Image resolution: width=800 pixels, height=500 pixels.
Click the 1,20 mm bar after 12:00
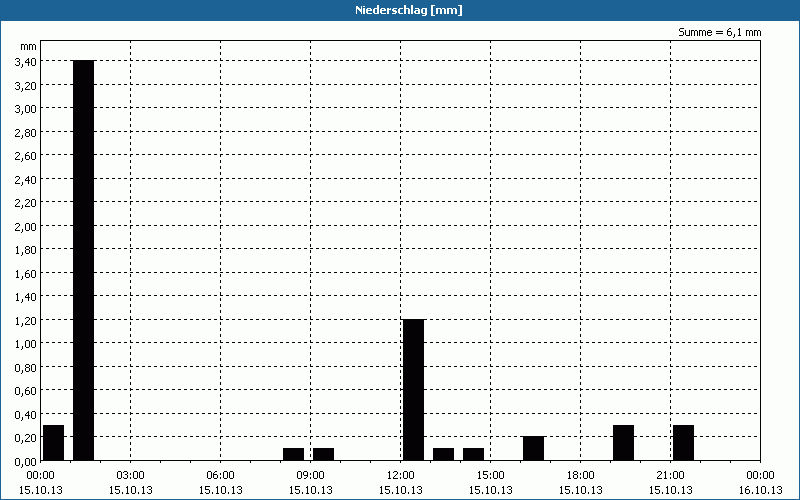point(414,390)
